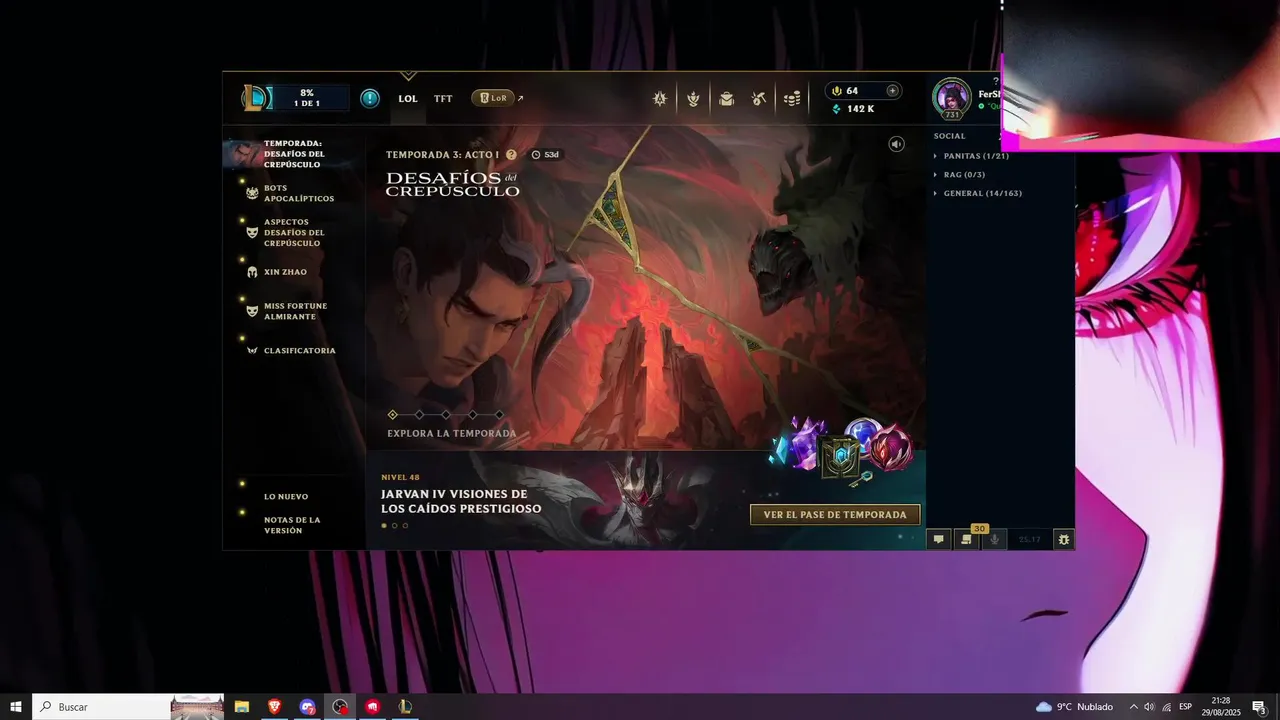Expand the RAG (0/3) friends group
Screen dimensions: 1280x720
964,175
